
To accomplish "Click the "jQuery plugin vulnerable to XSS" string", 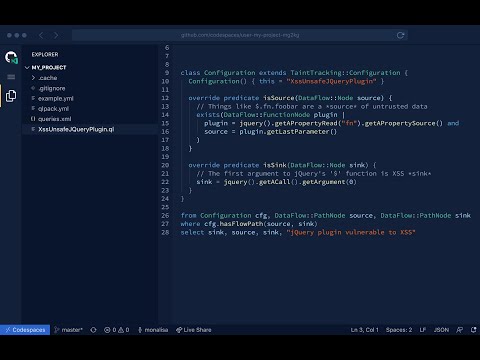I will (x=351, y=232).
